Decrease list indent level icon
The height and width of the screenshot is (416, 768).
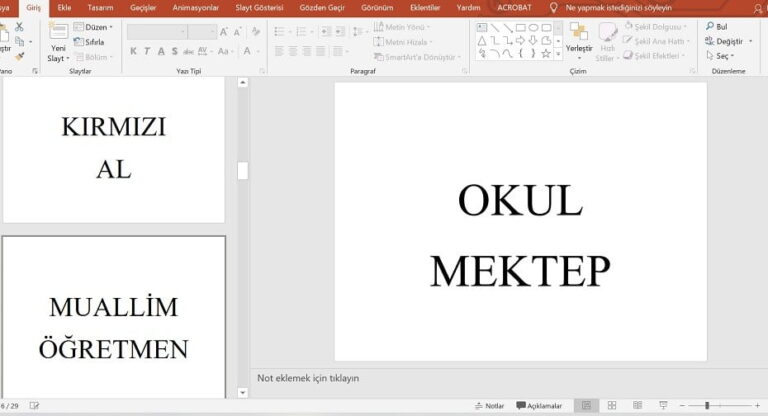(x=325, y=32)
